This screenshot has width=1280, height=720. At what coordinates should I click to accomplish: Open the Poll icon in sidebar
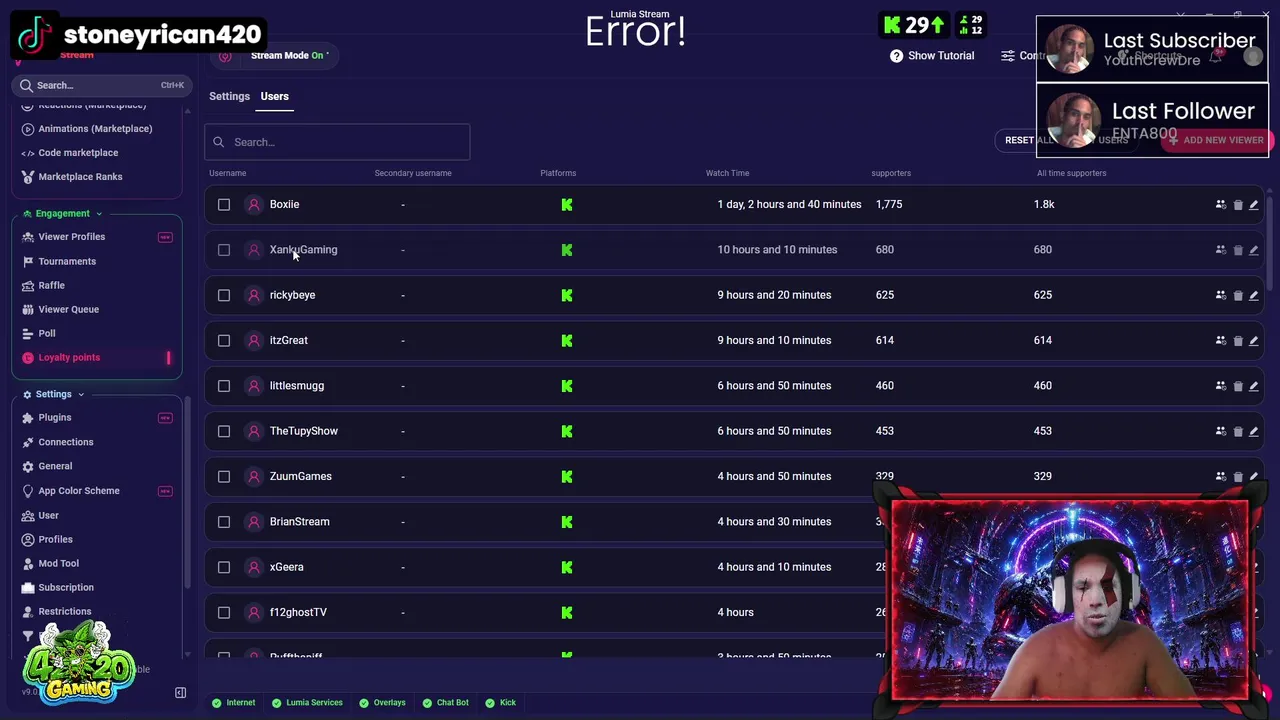(28, 333)
